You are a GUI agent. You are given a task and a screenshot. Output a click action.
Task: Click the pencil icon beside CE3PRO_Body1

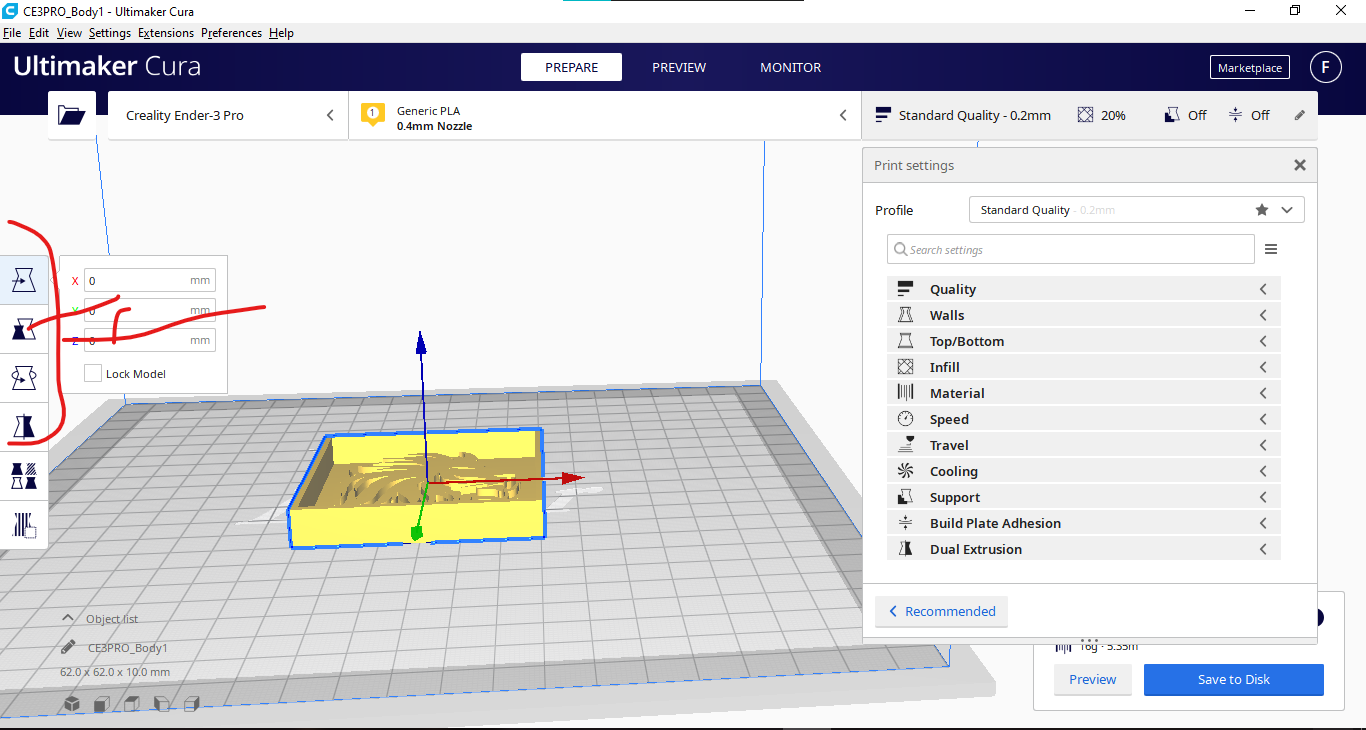68,647
